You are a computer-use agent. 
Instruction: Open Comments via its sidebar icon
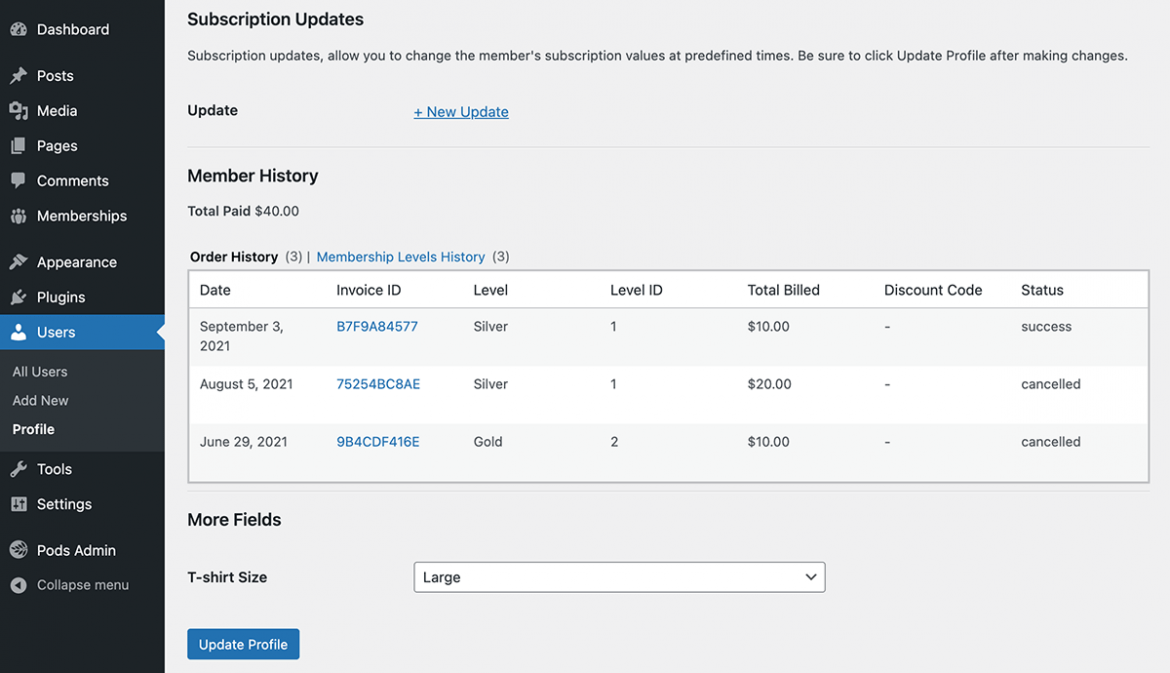click(18, 180)
